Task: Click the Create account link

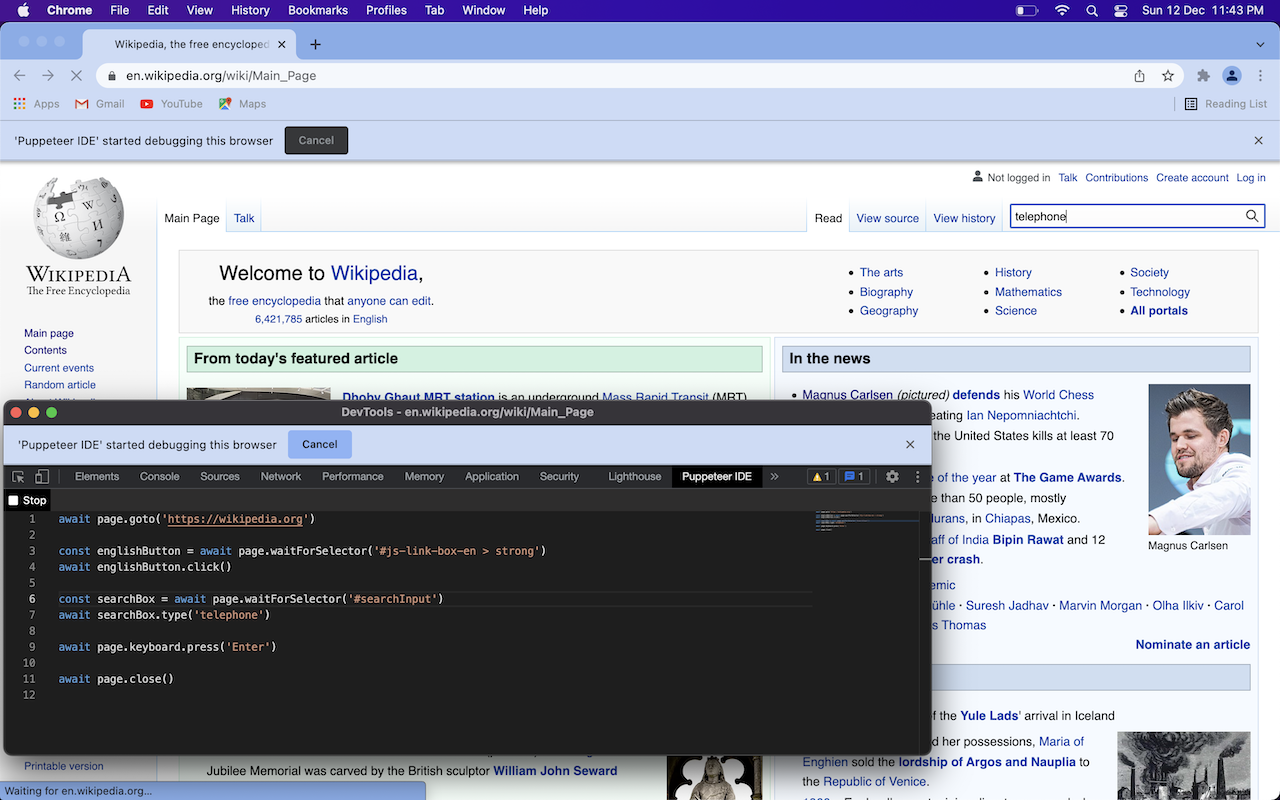Action: click(1192, 178)
